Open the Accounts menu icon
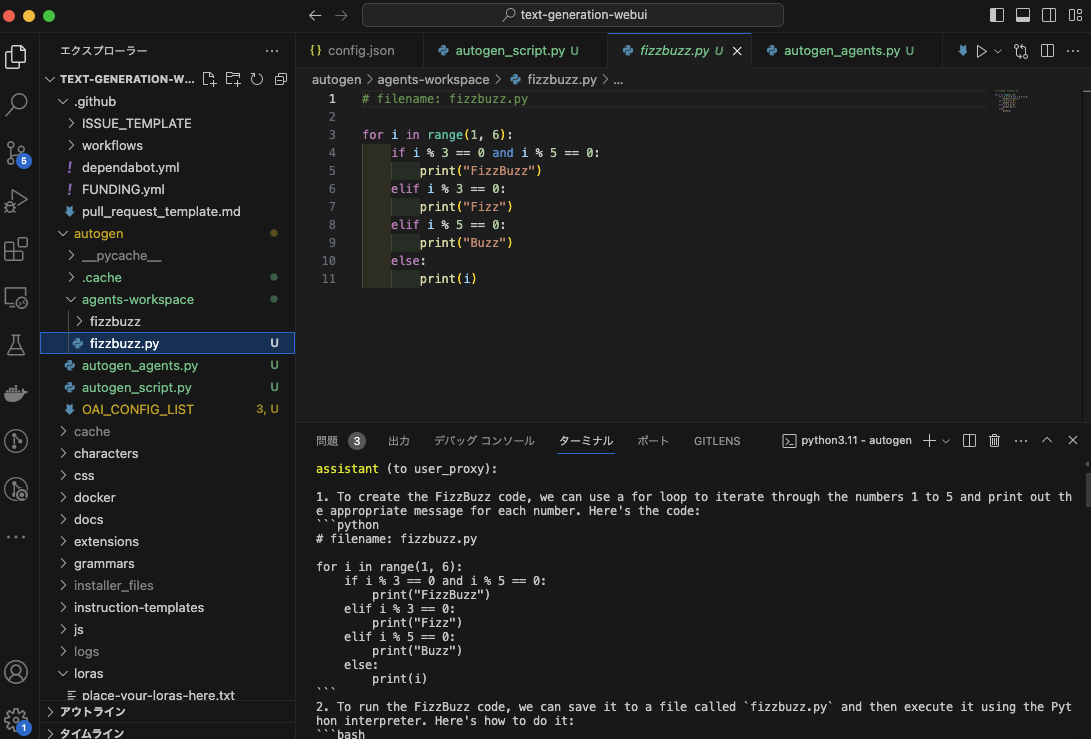1091x739 pixels. tap(16, 672)
